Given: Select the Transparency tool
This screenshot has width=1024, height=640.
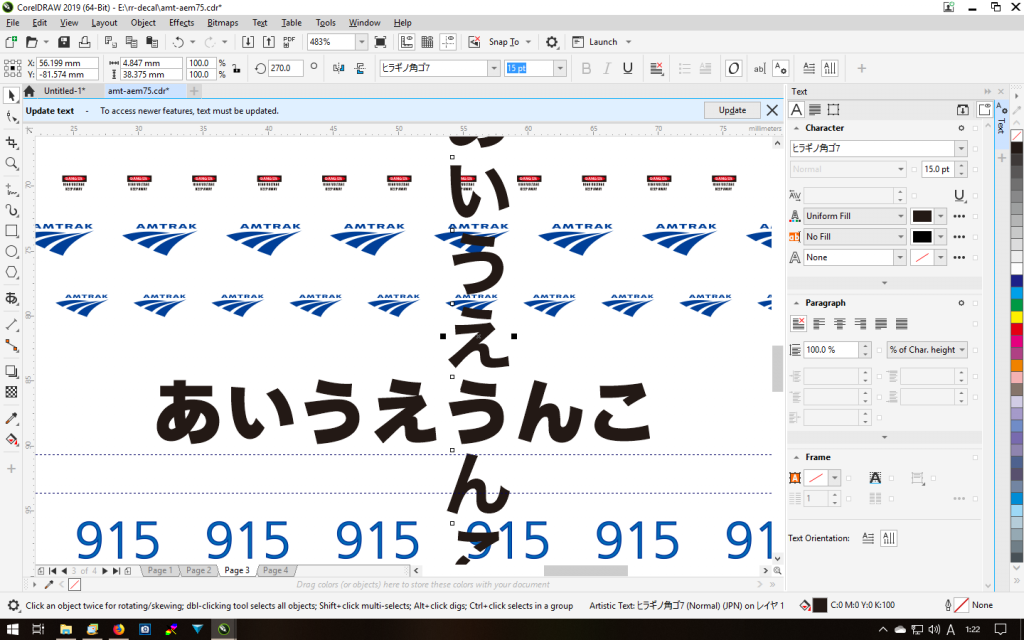Looking at the screenshot, I should (x=11, y=392).
